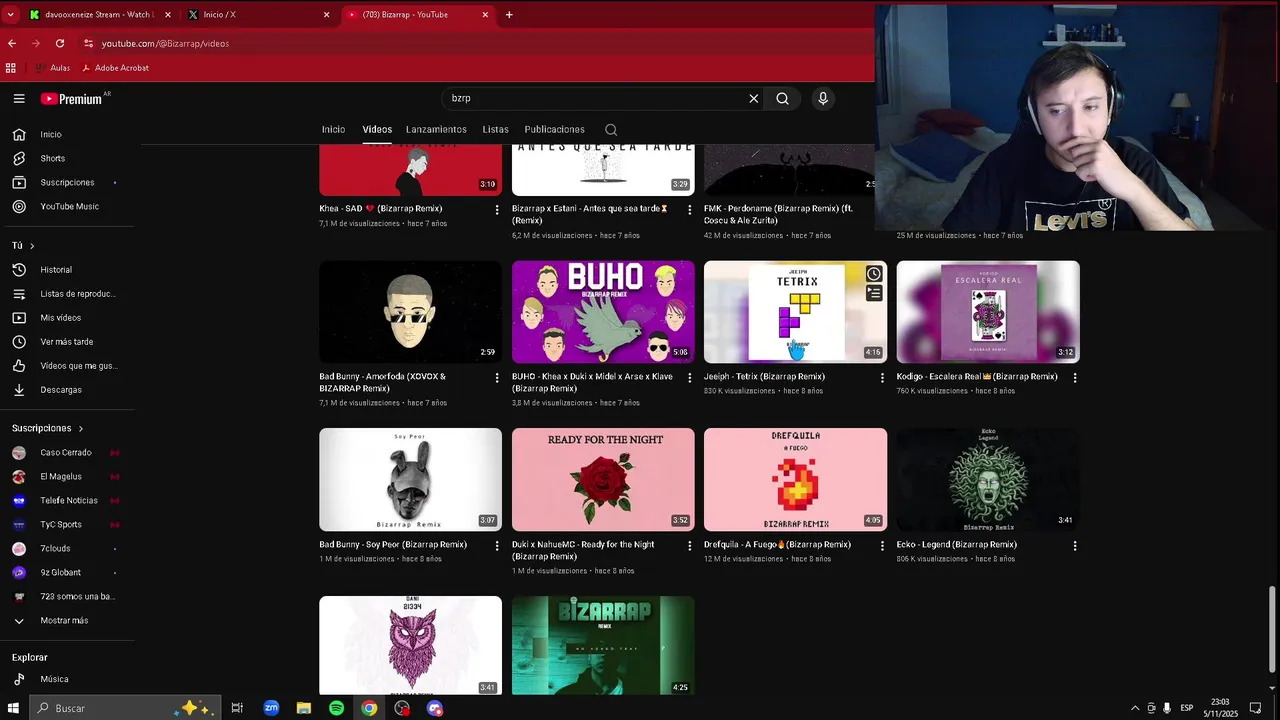Open a new Chrome tab

tap(509, 15)
